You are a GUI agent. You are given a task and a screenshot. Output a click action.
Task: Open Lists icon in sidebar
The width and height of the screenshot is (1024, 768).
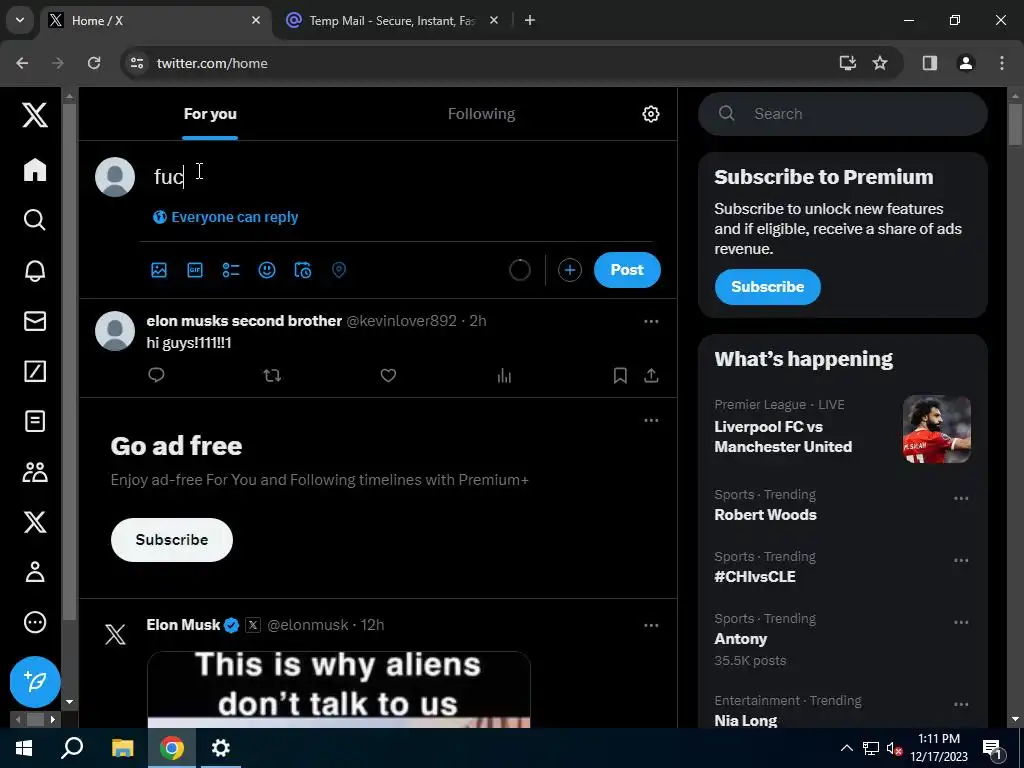[35, 421]
